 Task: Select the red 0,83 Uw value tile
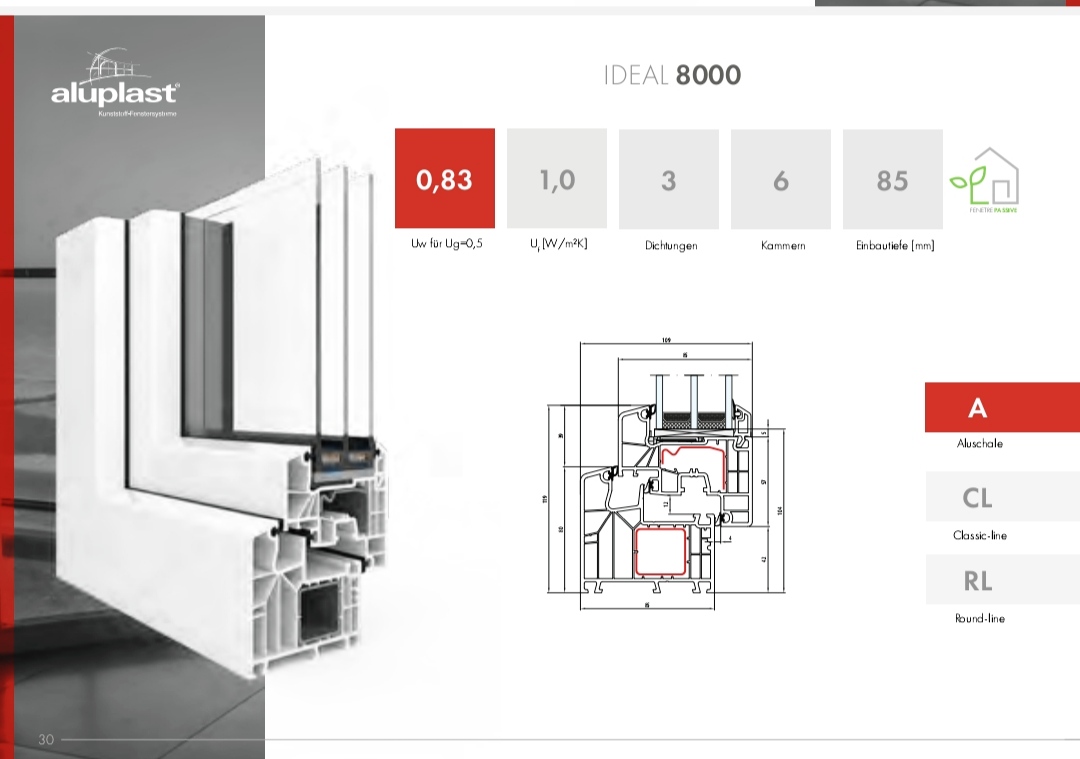click(x=444, y=179)
